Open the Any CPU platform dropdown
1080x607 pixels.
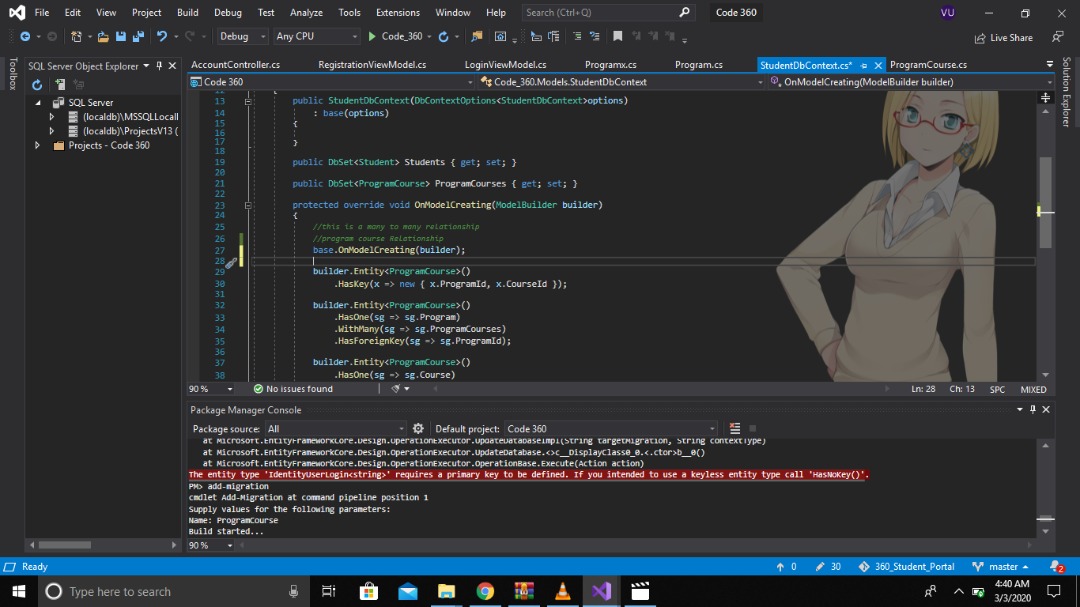point(356,35)
